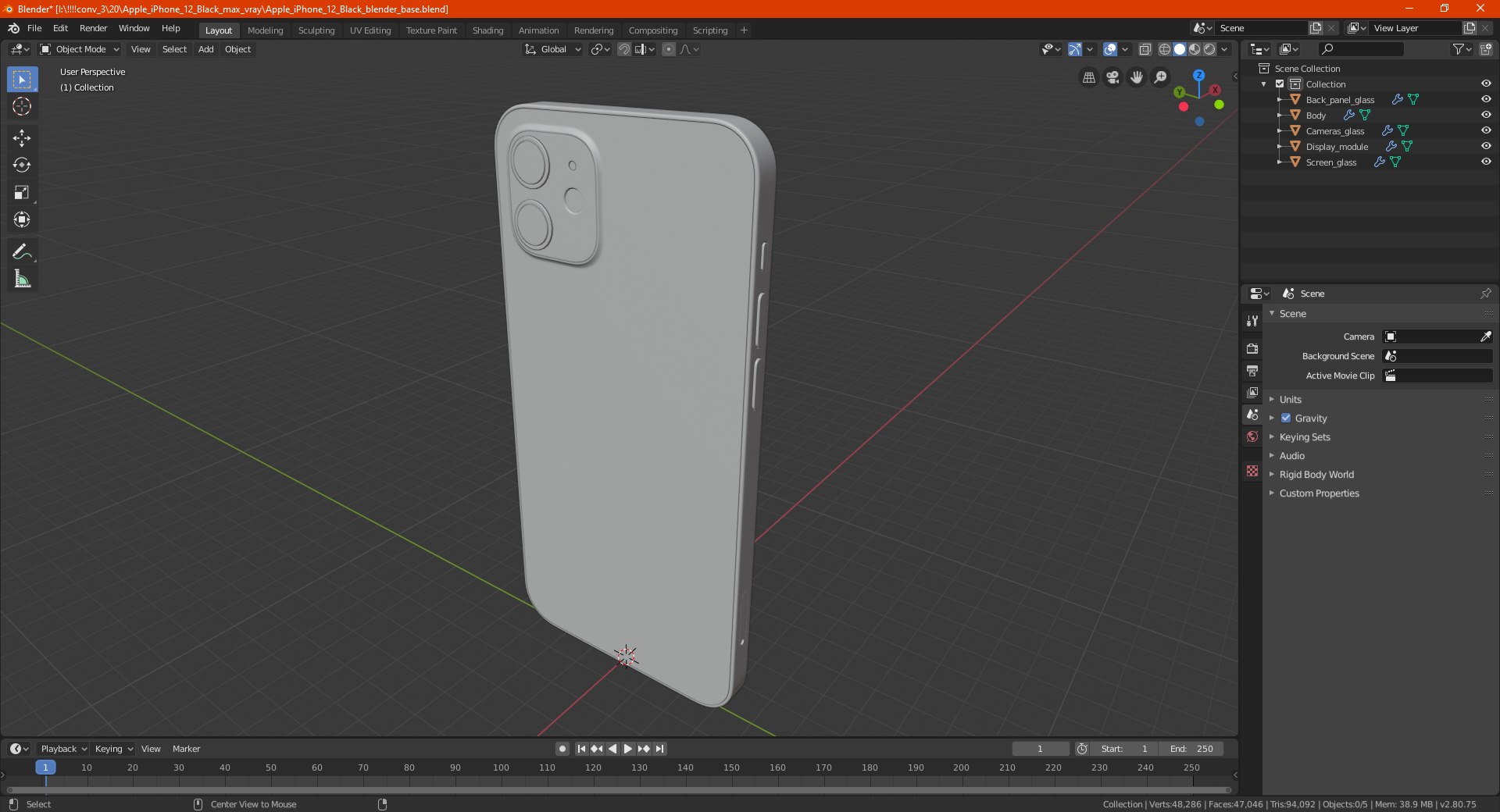Click modifier wrench icon of Body

1349,115
